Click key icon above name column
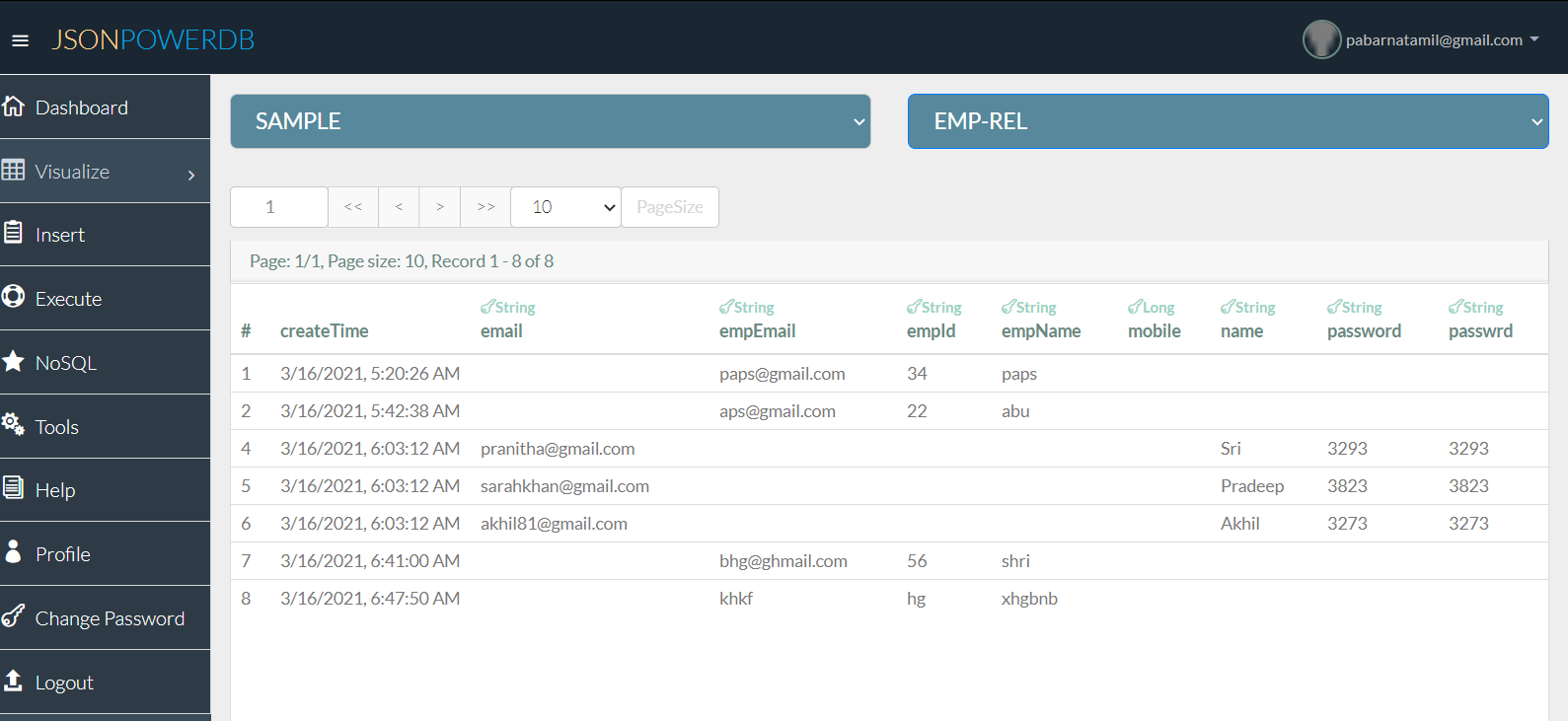The image size is (1568, 721). tap(1228, 307)
